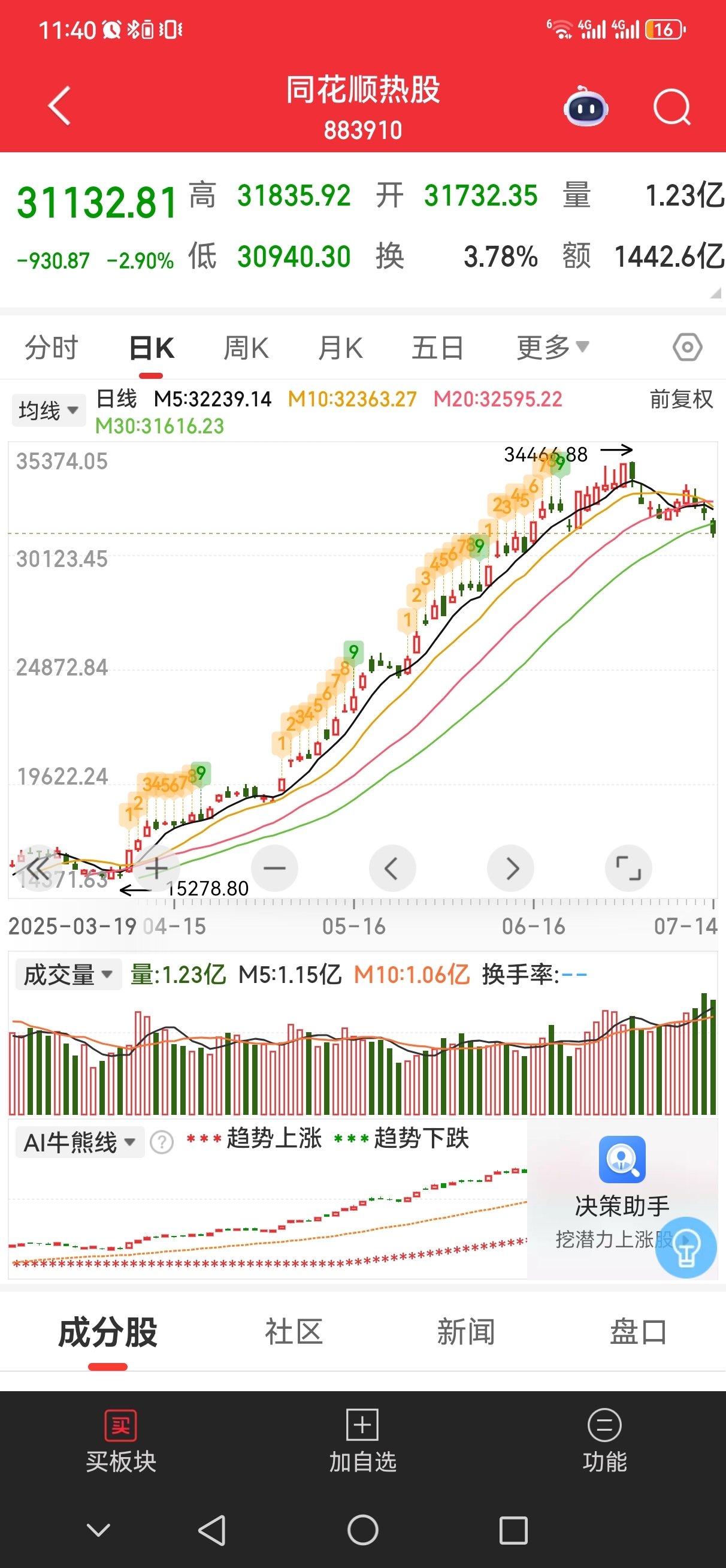Image resolution: width=726 pixels, height=1568 pixels.
Task: Tap chart peak label 34466.88
Action: (x=546, y=455)
